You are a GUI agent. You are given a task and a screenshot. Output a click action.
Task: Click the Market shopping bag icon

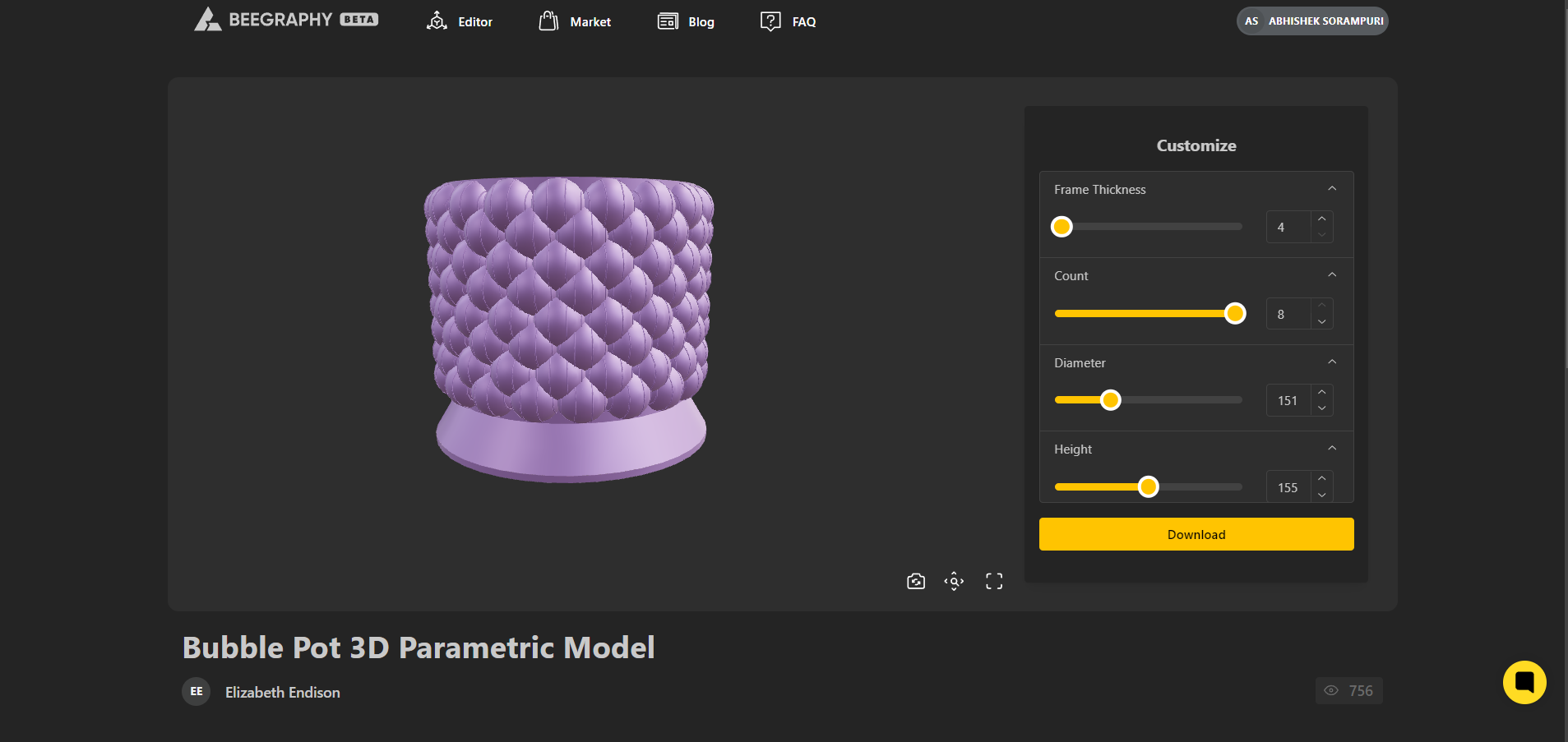point(548,21)
